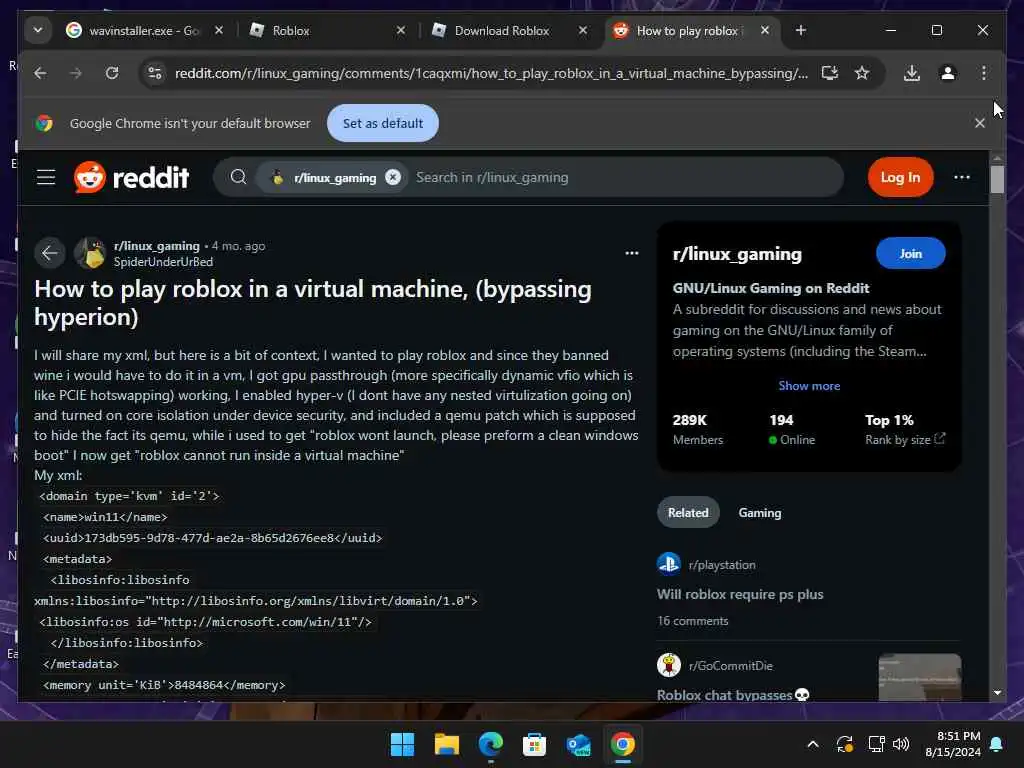Click the reddit URL in address bar
1024x768 pixels.
coord(491,73)
